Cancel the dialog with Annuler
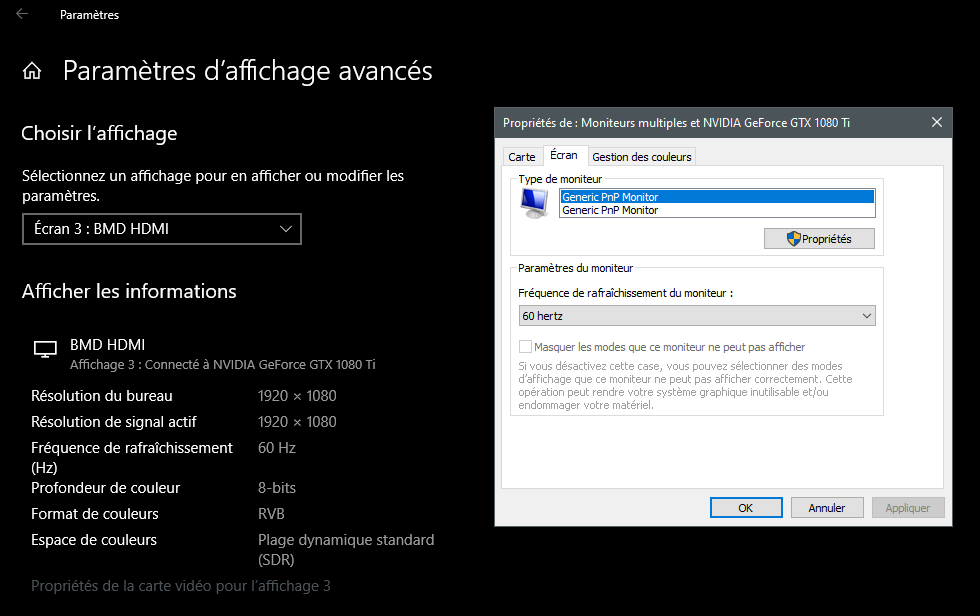The image size is (980, 616). [x=827, y=508]
